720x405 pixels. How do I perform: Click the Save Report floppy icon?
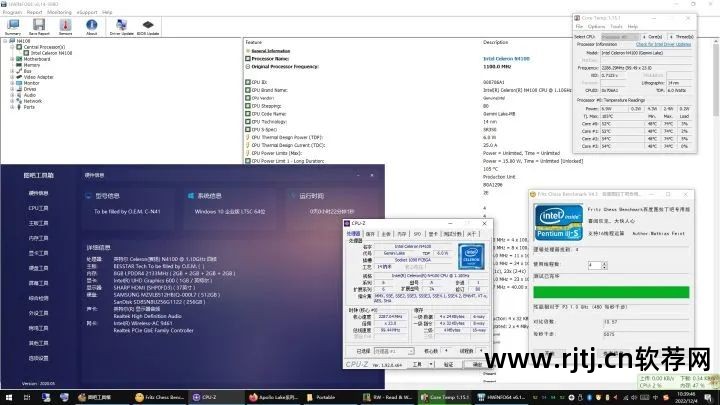coord(39,27)
